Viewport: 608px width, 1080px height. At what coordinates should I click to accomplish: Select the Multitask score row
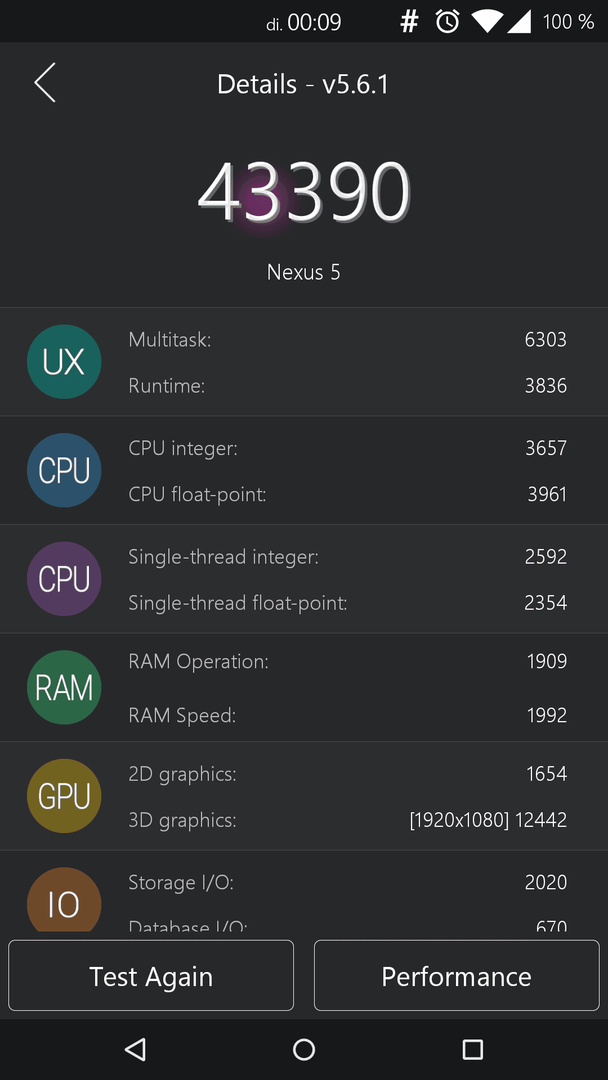click(347, 340)
